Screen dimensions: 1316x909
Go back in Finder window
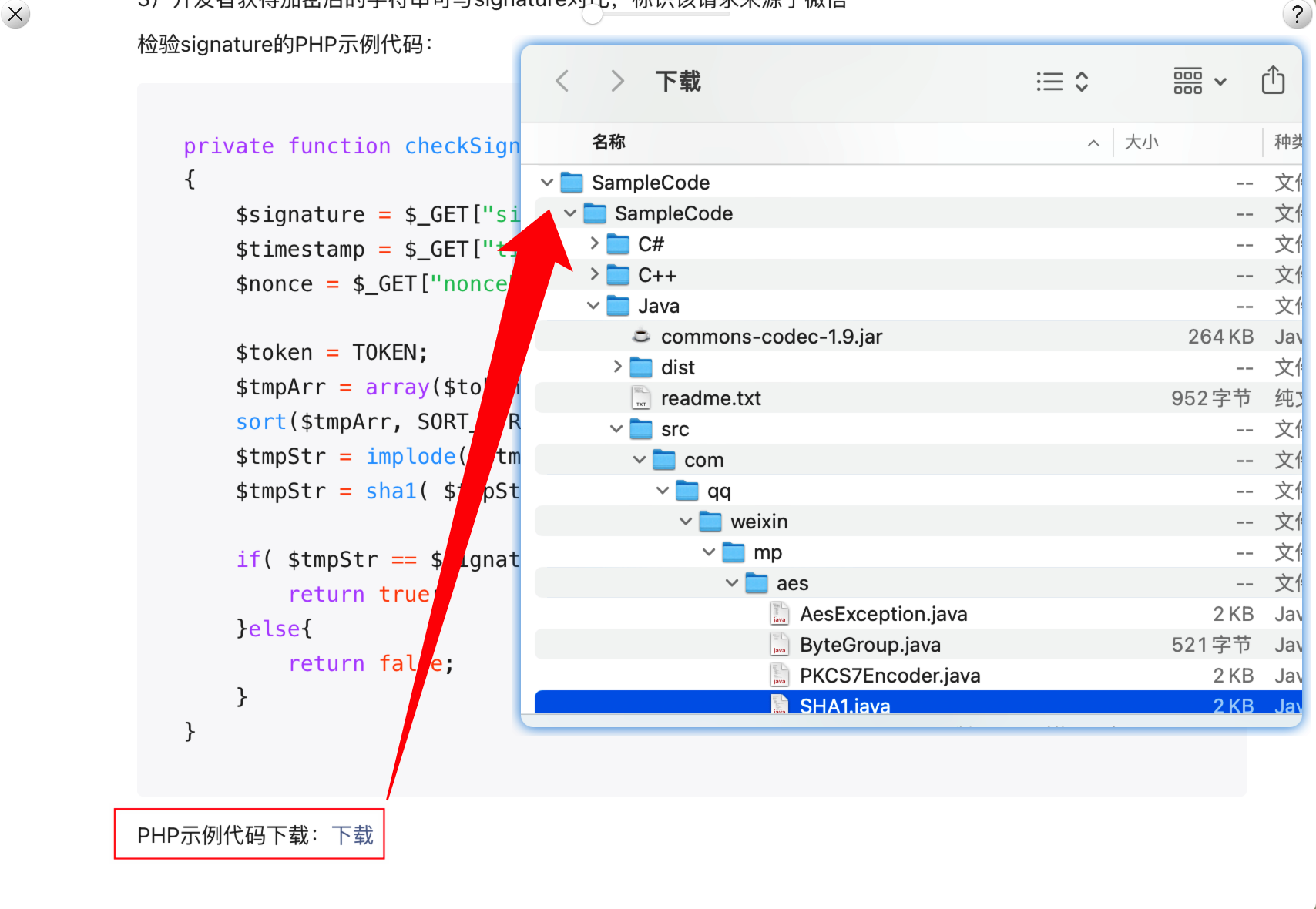[x=562, y=81]
